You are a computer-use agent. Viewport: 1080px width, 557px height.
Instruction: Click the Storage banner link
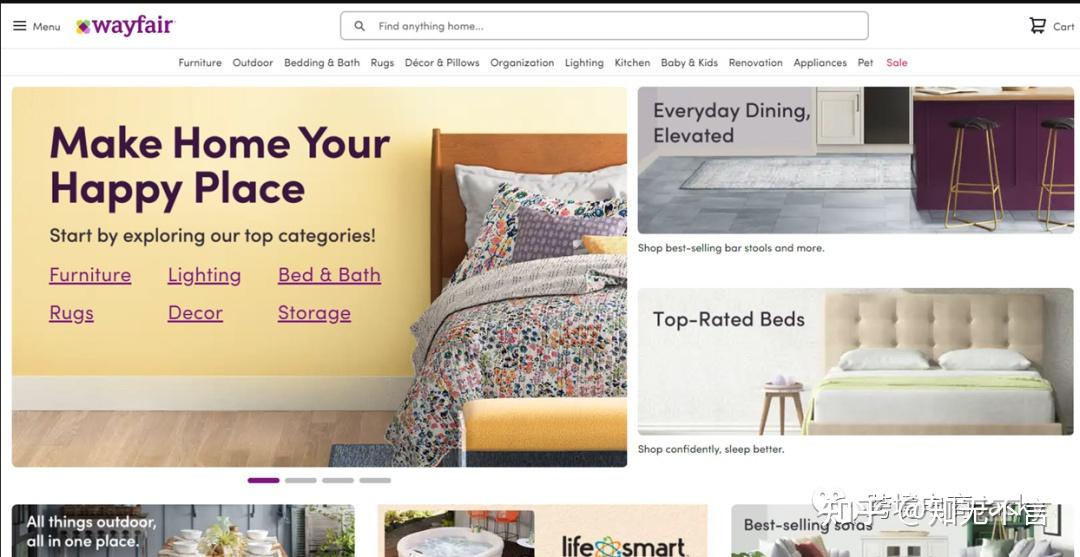point(314,314)
